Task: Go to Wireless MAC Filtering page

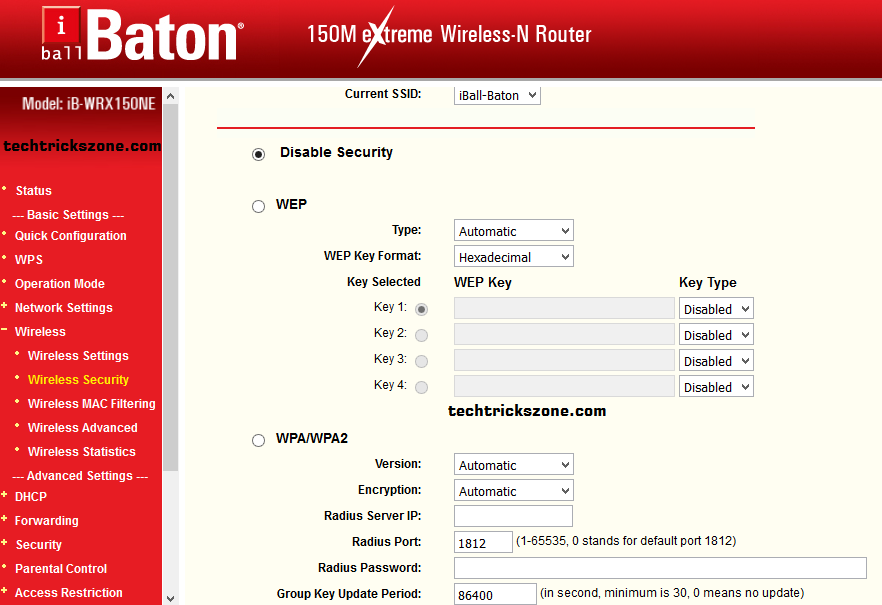Action: click(91, 404)
